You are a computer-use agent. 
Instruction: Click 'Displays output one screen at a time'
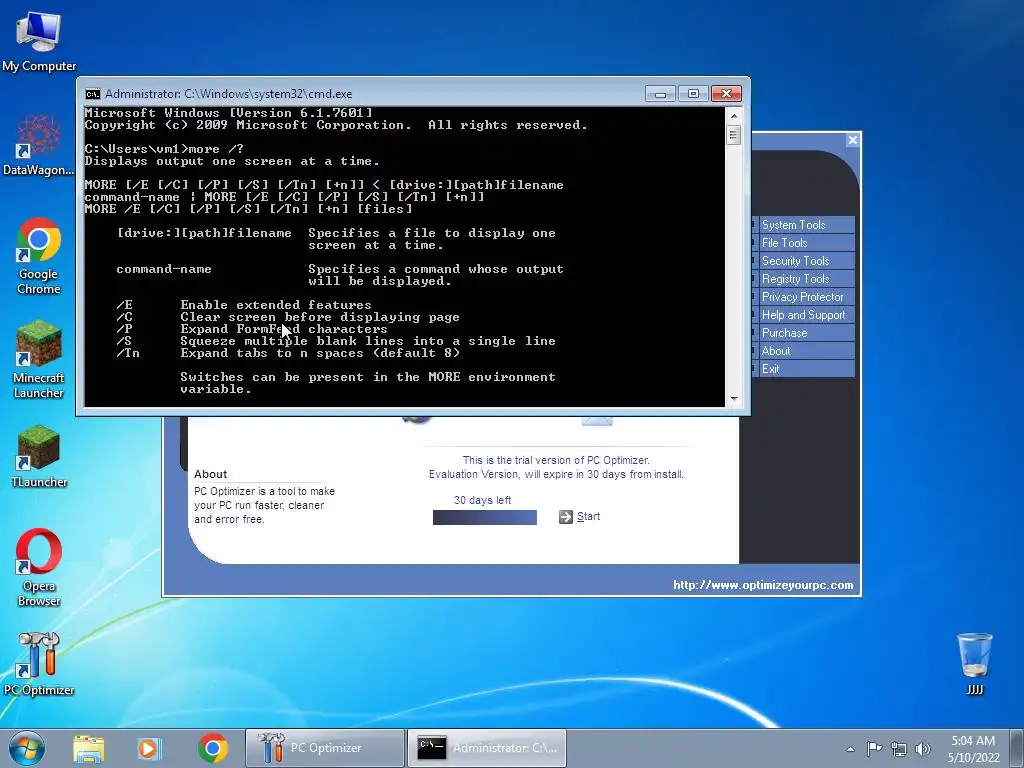tap(232, 161)
